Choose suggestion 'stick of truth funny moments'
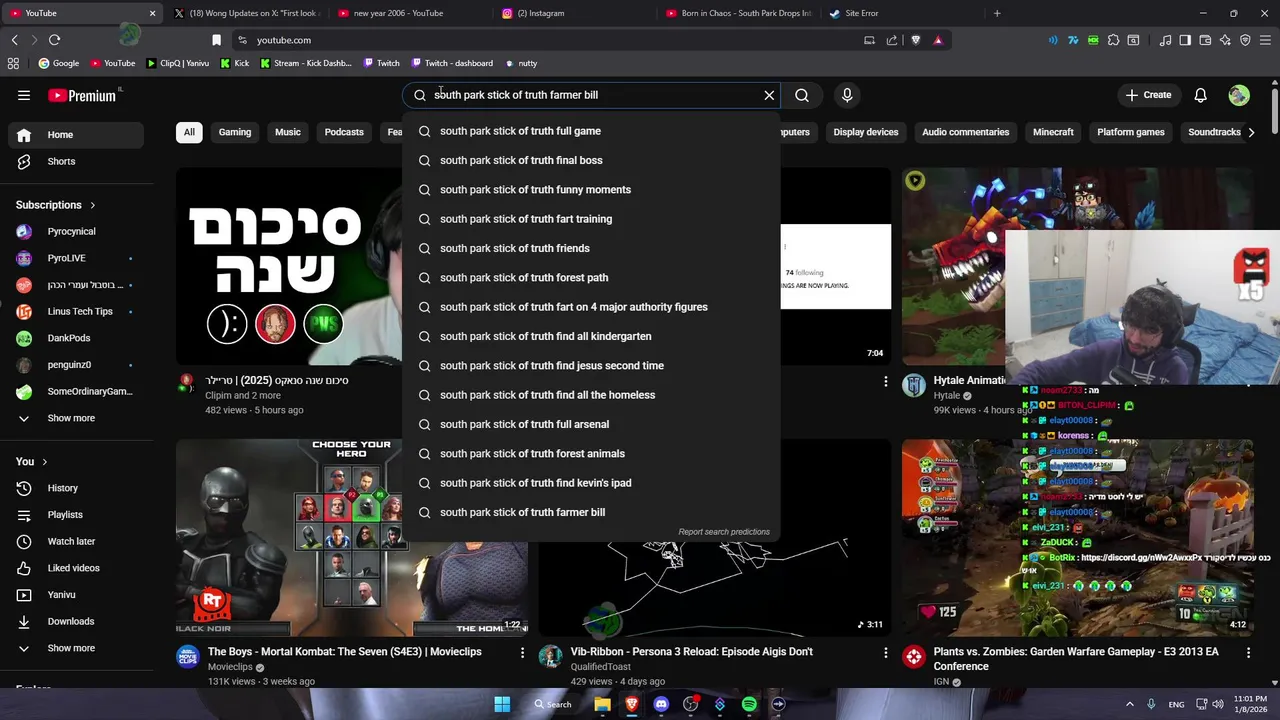 590,190
